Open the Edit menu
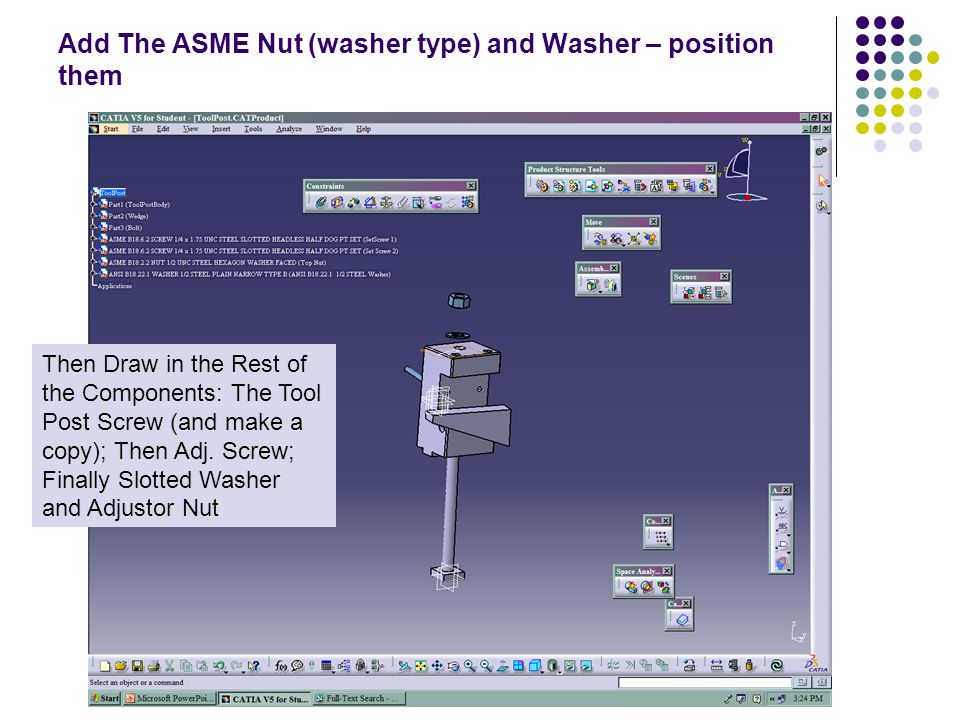Screen dimensions: 960x720 point(163,129)
